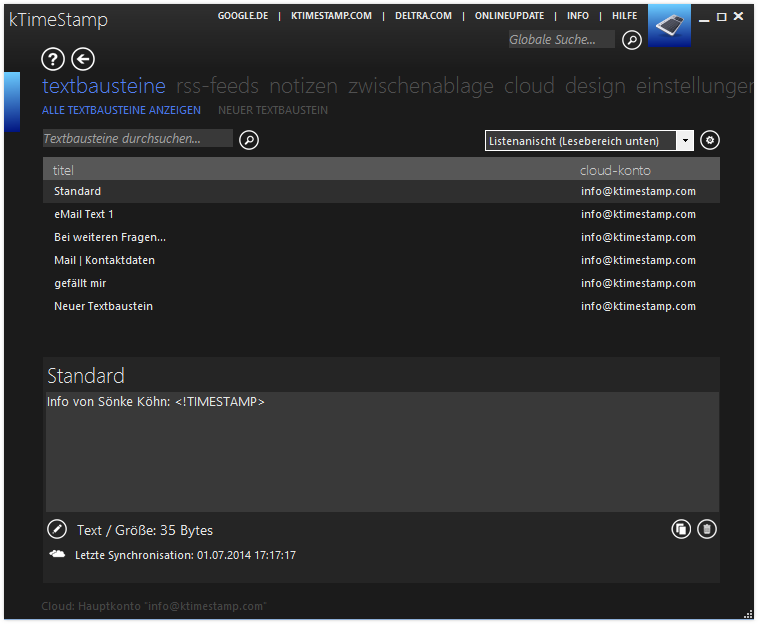759x624 pixels.
Task: Select the Mail | Kontaktdaten row
Action: [x=381, y=260]
